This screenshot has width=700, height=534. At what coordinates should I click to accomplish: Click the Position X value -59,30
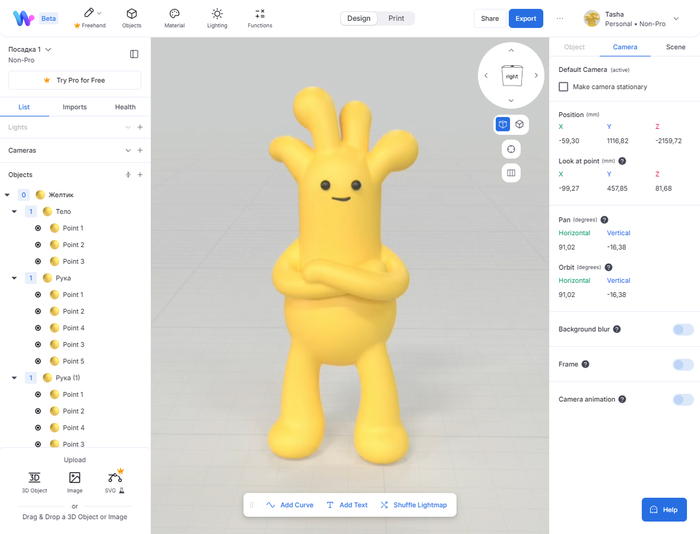pos(569,141)
